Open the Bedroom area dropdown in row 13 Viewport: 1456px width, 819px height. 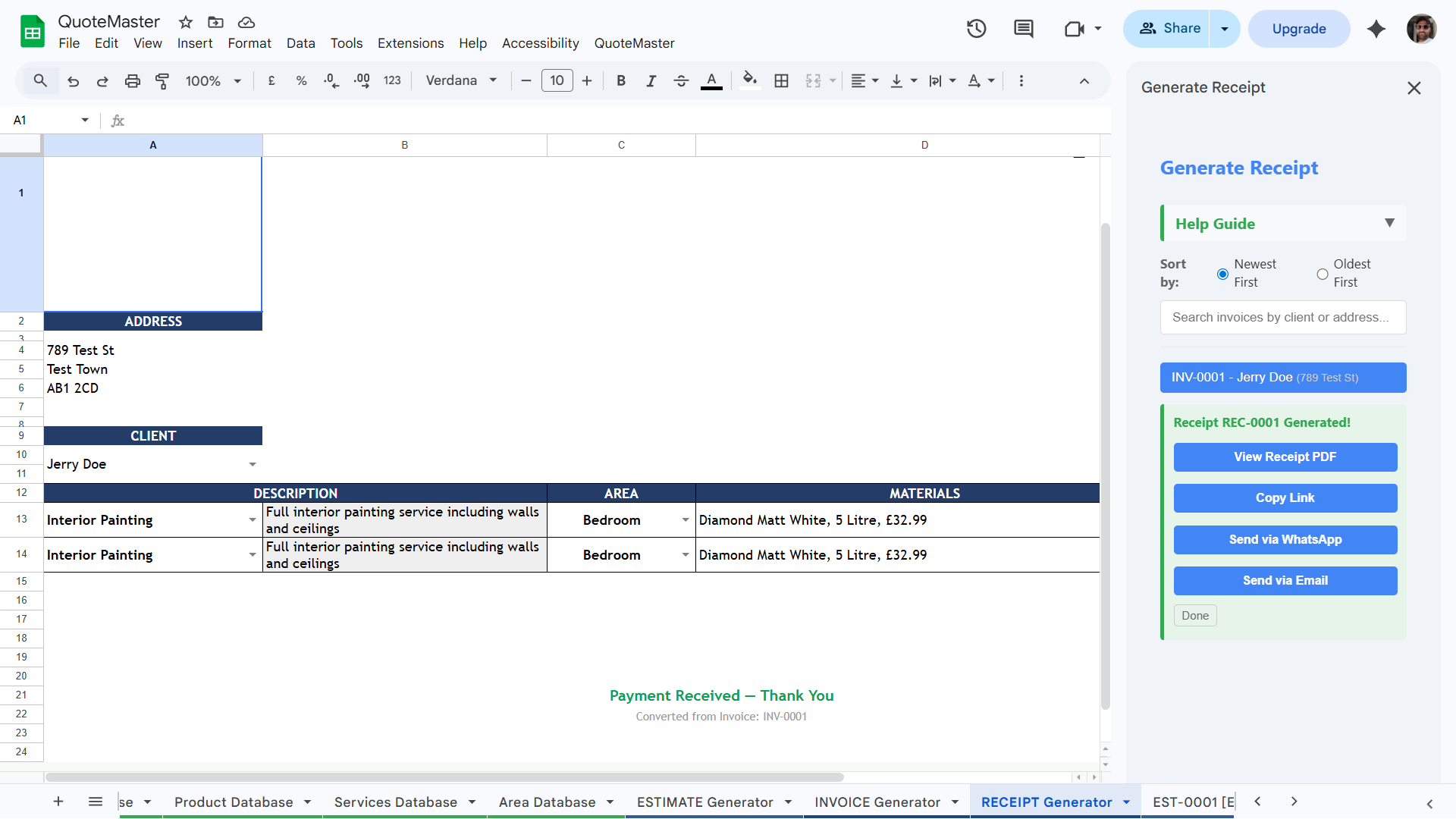click(x=686, y=520)
